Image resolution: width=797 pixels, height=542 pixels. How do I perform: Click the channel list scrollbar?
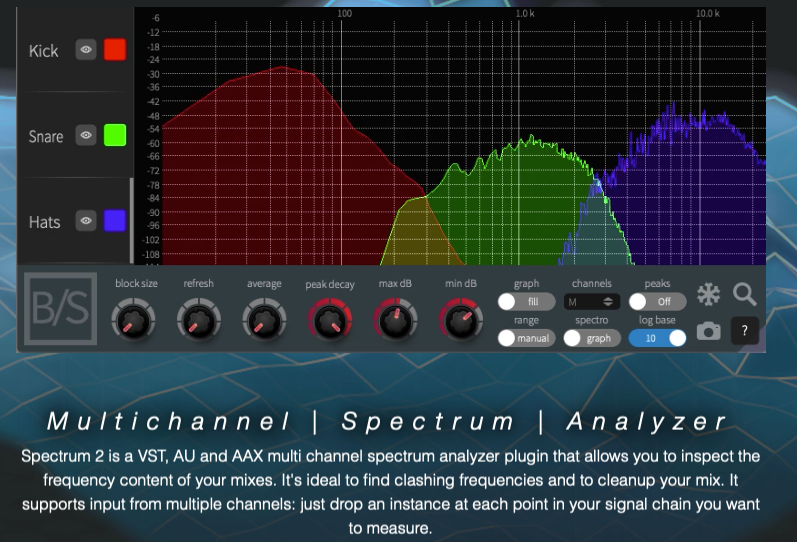(x=132, y=221)
